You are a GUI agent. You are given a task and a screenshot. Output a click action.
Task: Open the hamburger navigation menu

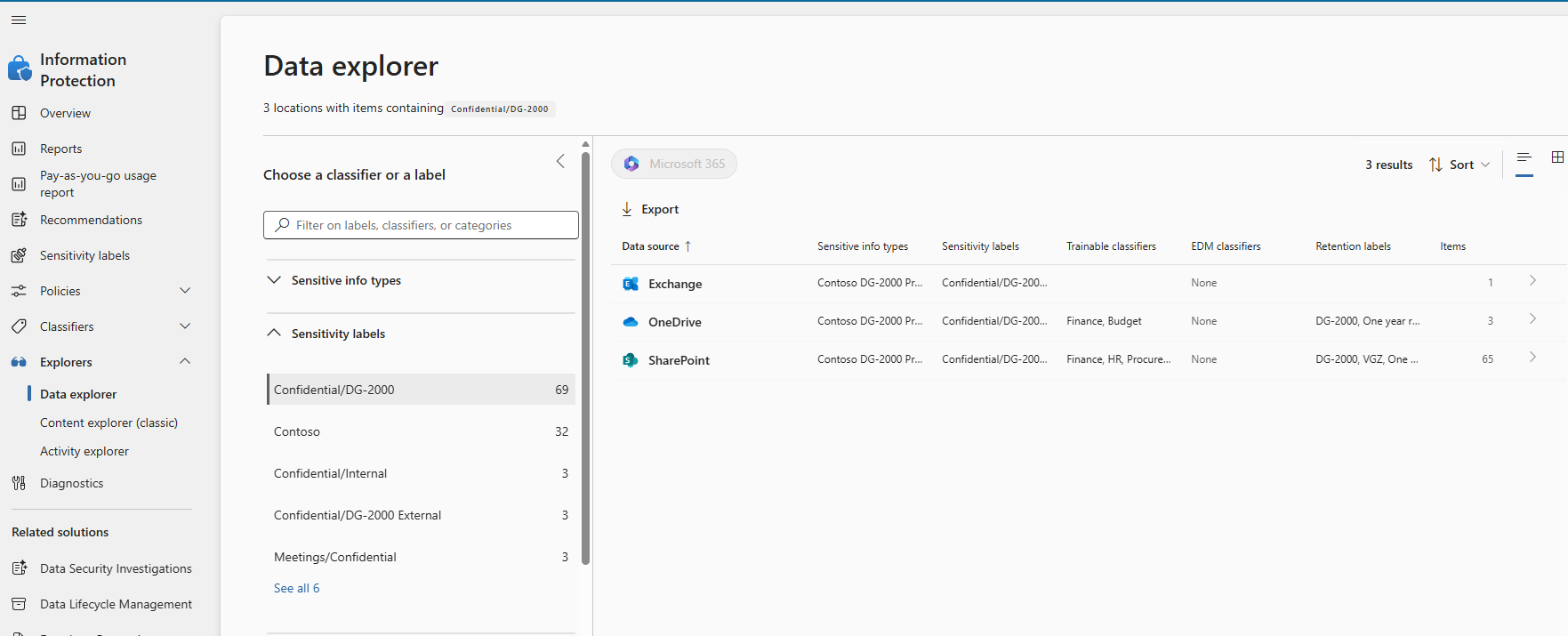coord(19,20)
